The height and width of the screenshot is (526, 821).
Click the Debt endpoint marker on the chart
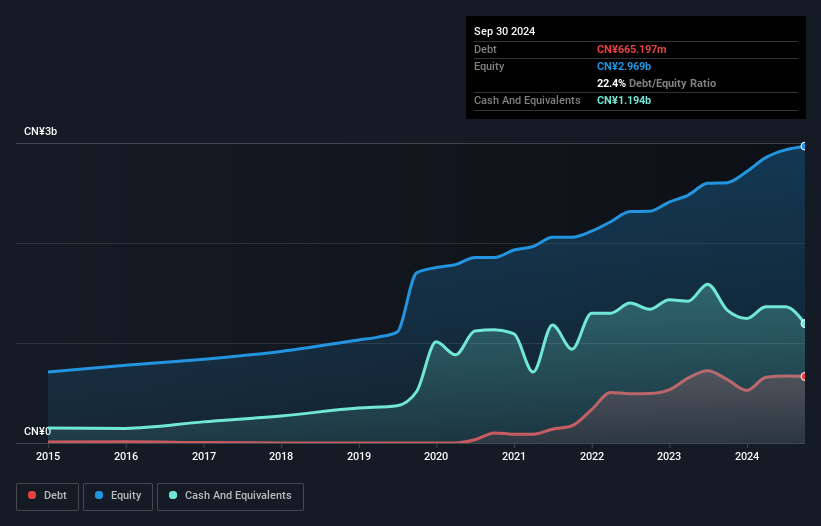pos(804,377)
